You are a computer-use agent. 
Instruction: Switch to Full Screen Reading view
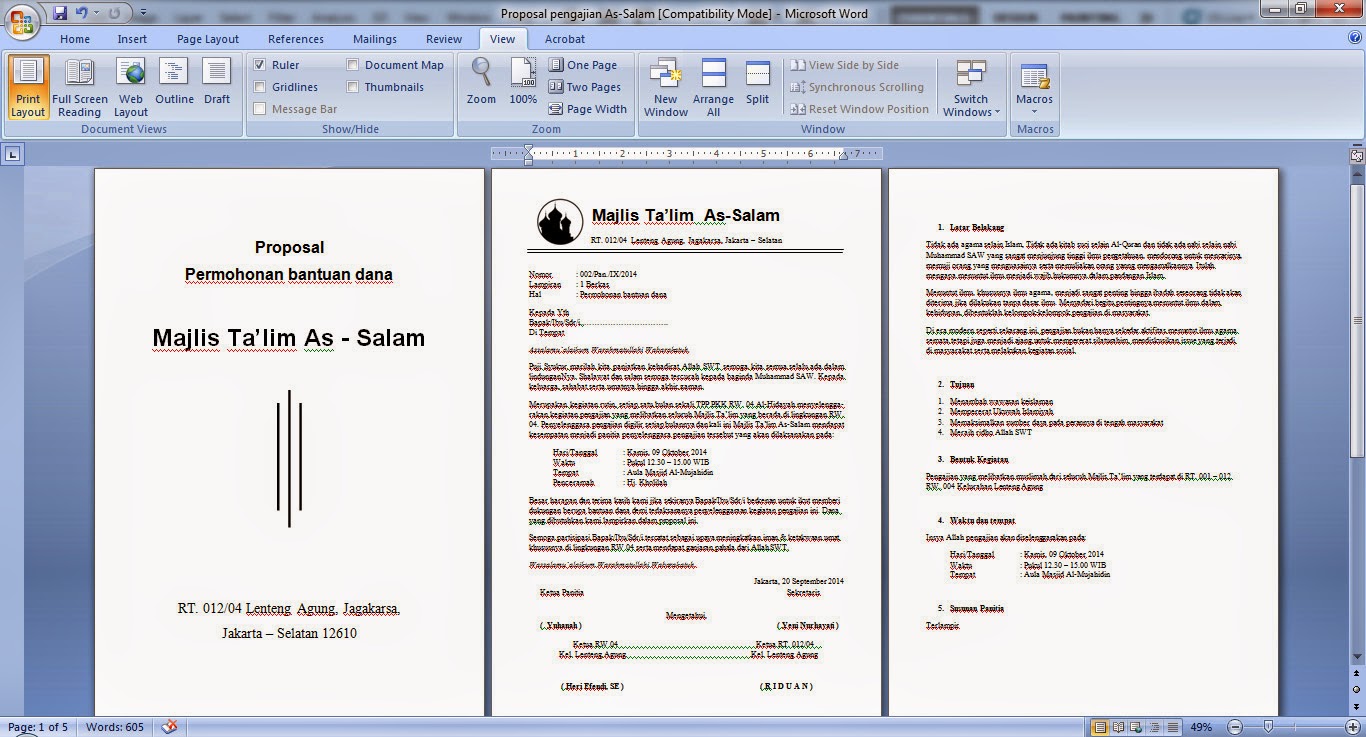(x=80, y=88)
